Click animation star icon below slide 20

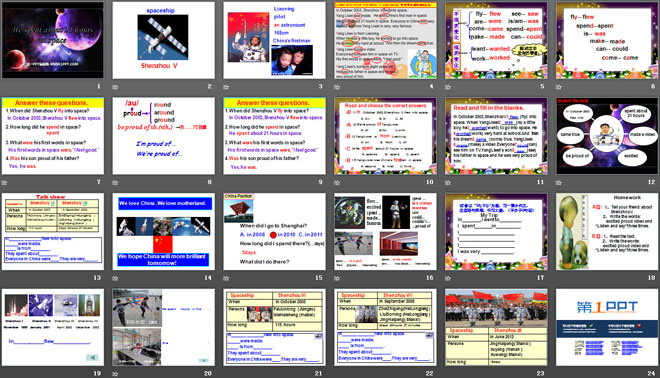click(115, 374)
